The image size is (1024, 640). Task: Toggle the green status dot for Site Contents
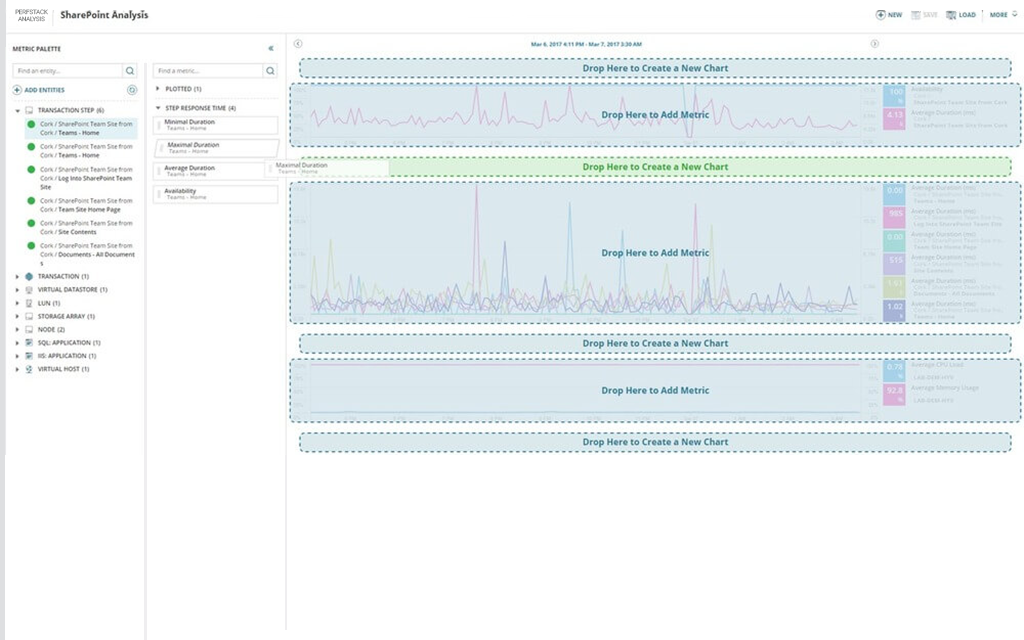(x=29, y=225)
